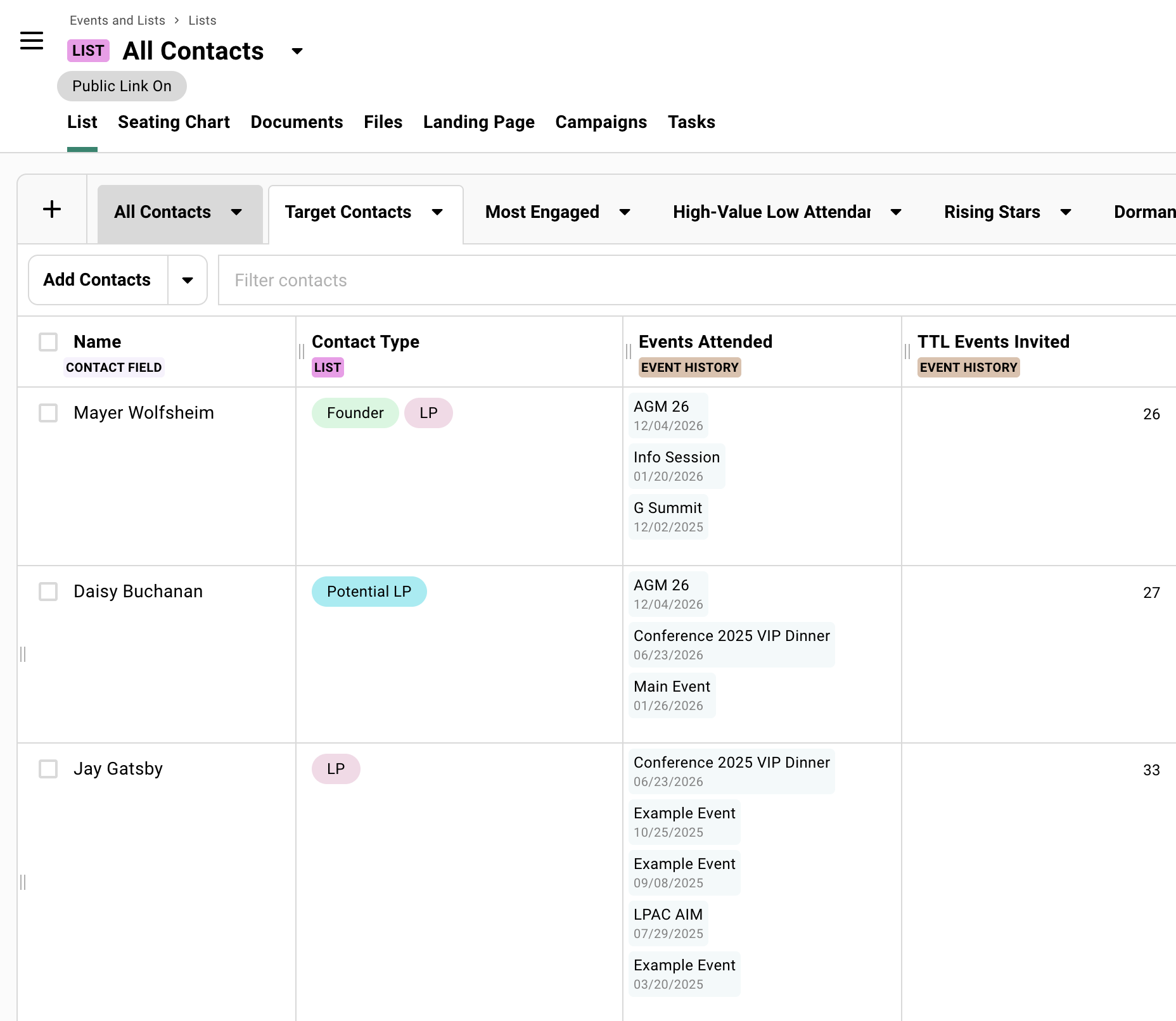Switch to the Seating Chart tab
Screen dimensions: 1176x1021
174,122
